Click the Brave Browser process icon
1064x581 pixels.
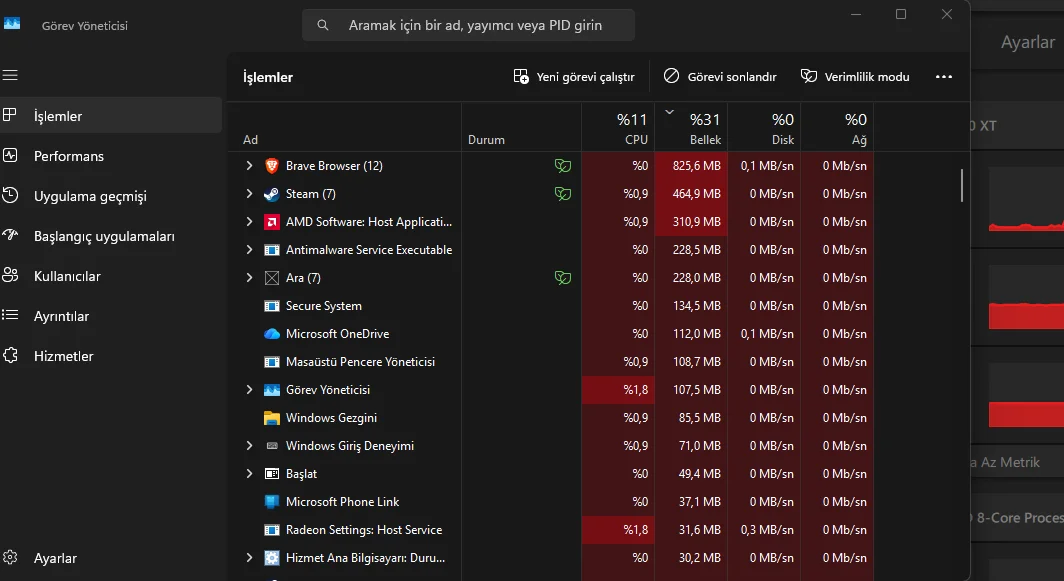coord(272,166)
